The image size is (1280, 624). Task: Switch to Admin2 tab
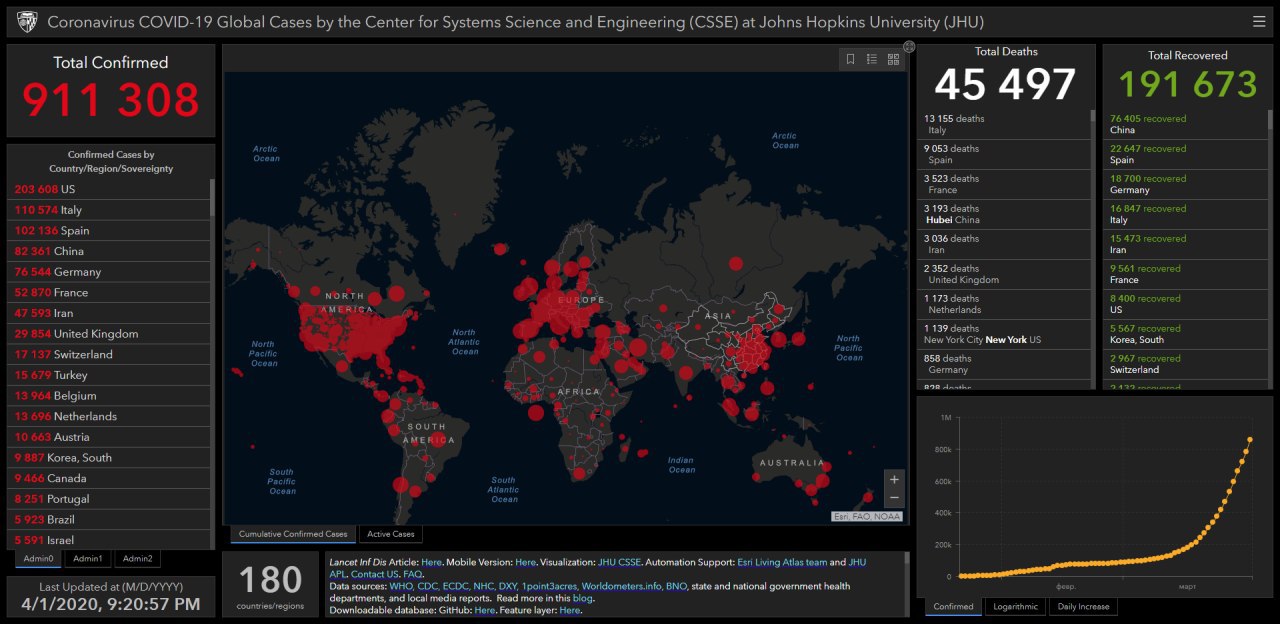[x=137, y=559]
